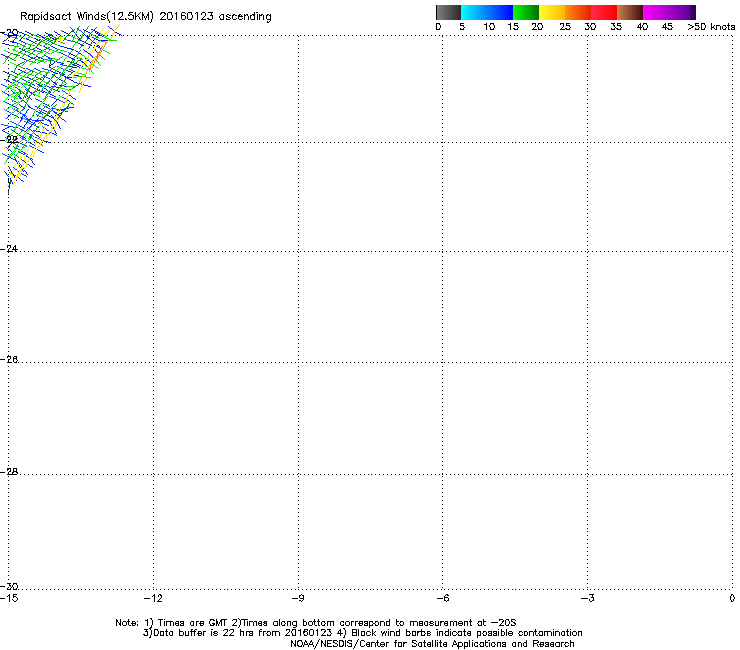Click the note line '3)Data buffer is 22 hrs'

[x=362, y=633]
